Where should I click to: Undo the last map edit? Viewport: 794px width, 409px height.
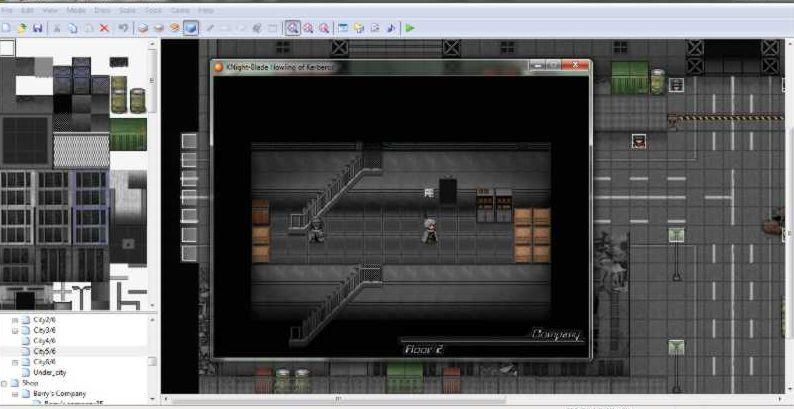(123, 28)
